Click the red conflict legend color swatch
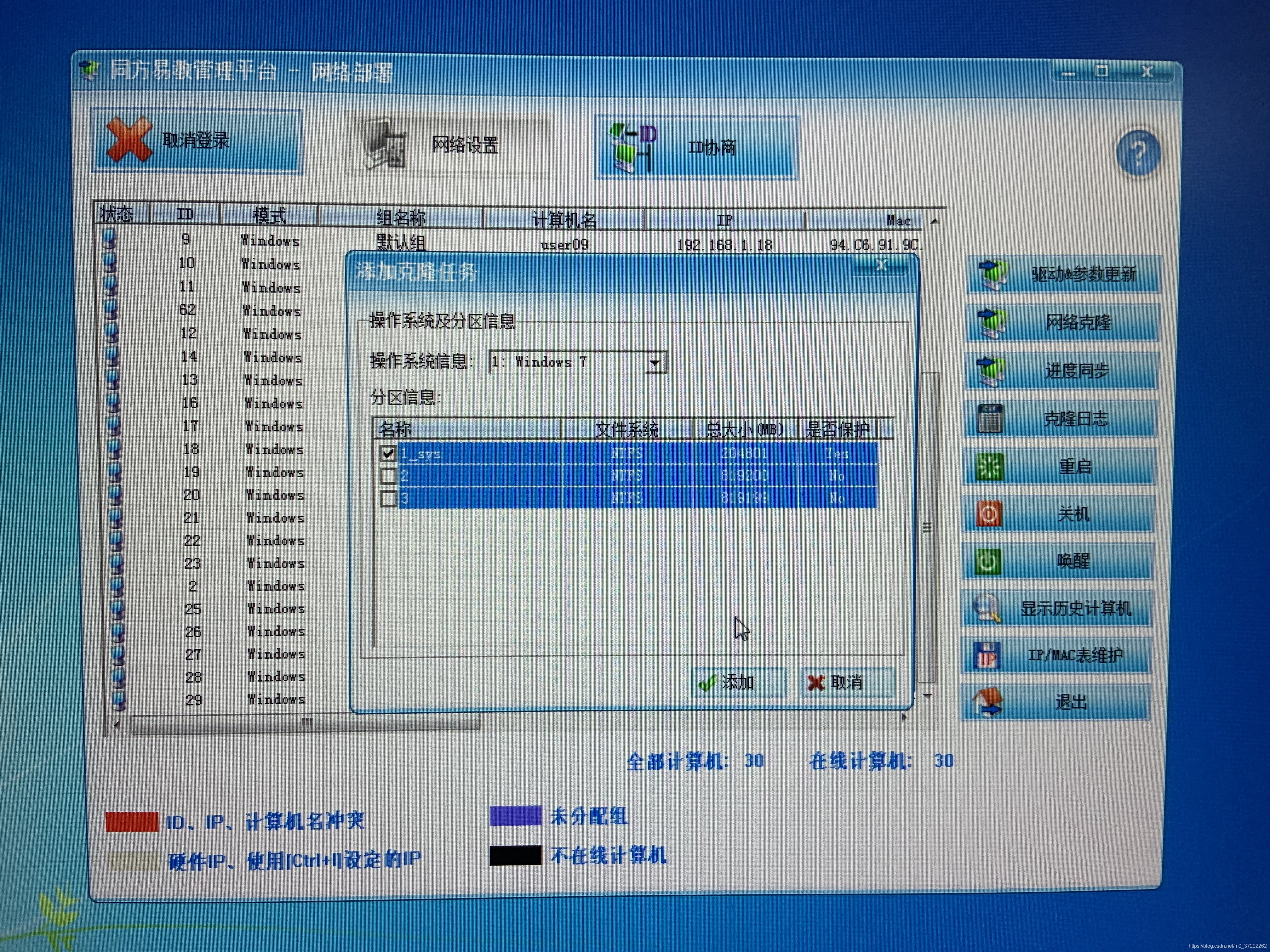 [132, 822]
